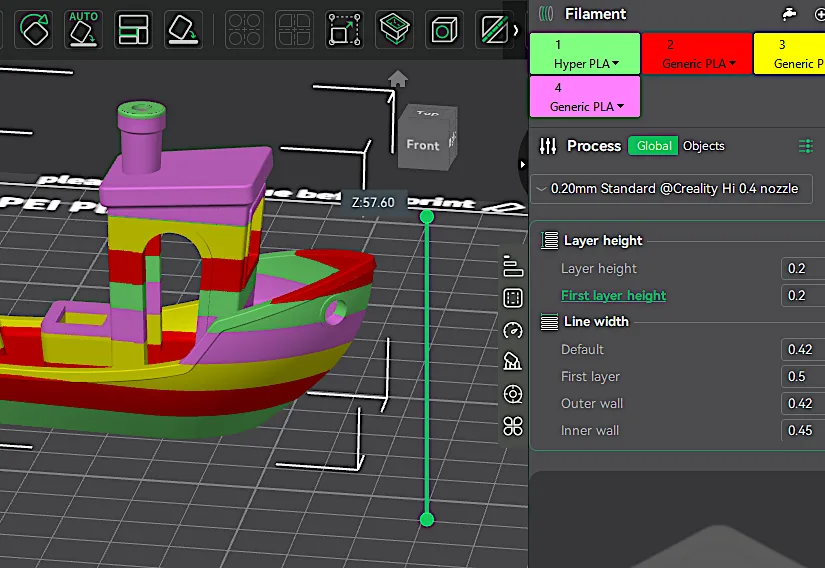Click the home view icon
Screen dimensions: 825x568
point(398,79)
